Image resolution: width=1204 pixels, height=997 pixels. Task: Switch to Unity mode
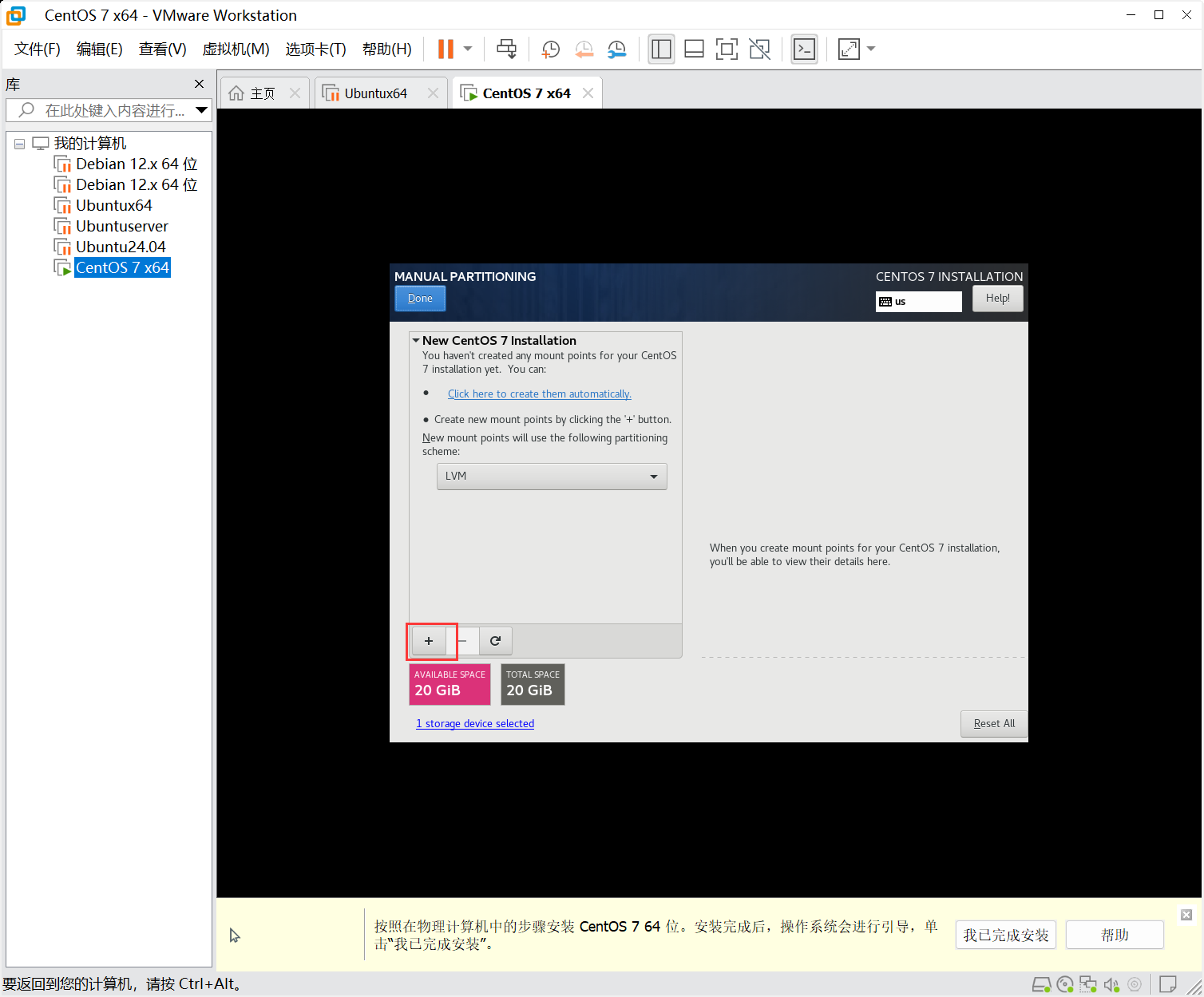click(x=759, y=49)
